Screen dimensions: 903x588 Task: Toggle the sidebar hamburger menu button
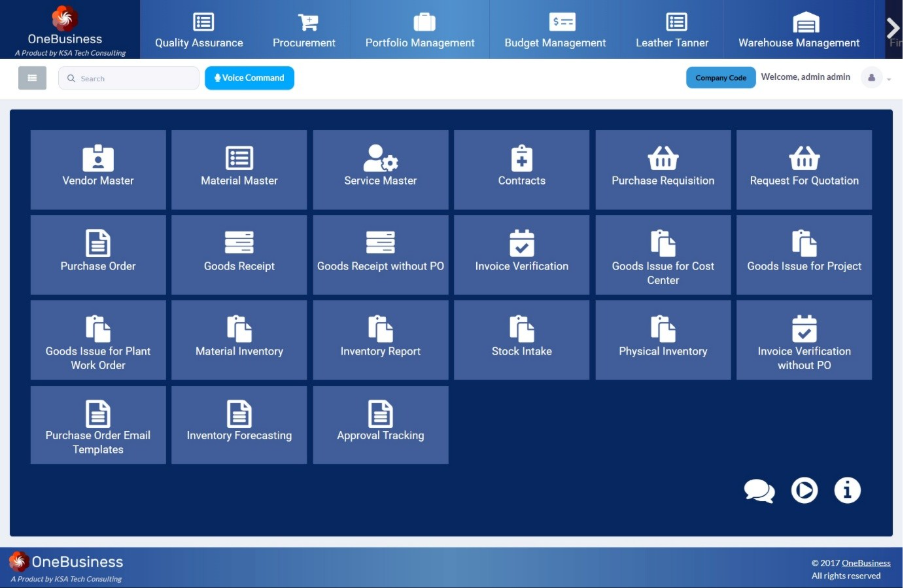pyautogui.click(x=32, y=78)
